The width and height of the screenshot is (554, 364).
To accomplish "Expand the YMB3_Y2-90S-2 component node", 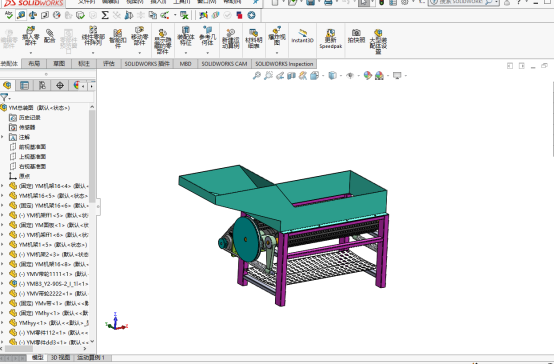I will (x=2, y=283).
